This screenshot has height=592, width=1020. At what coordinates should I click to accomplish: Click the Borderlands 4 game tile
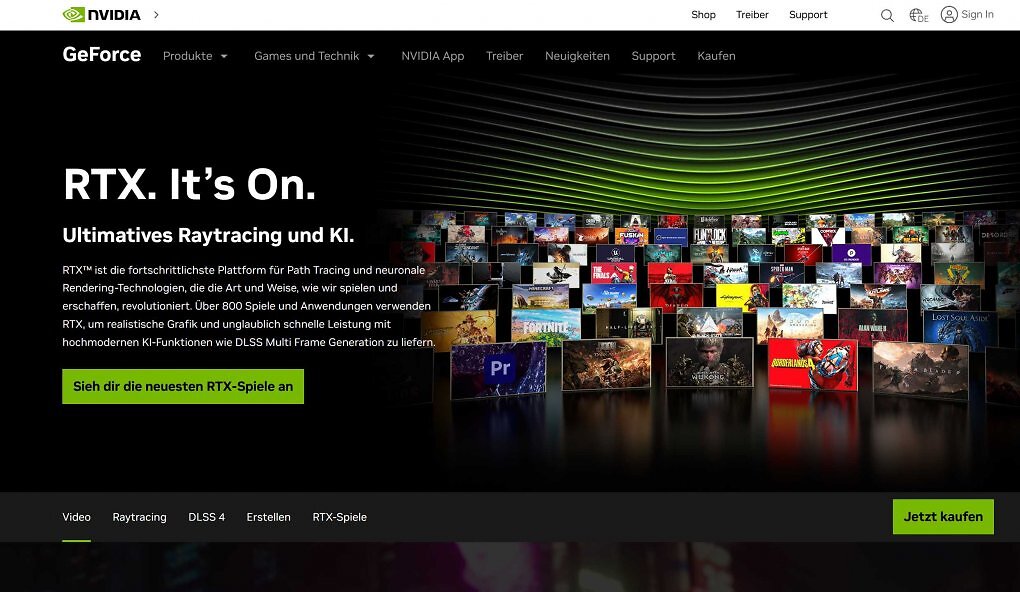click(812, 364)
